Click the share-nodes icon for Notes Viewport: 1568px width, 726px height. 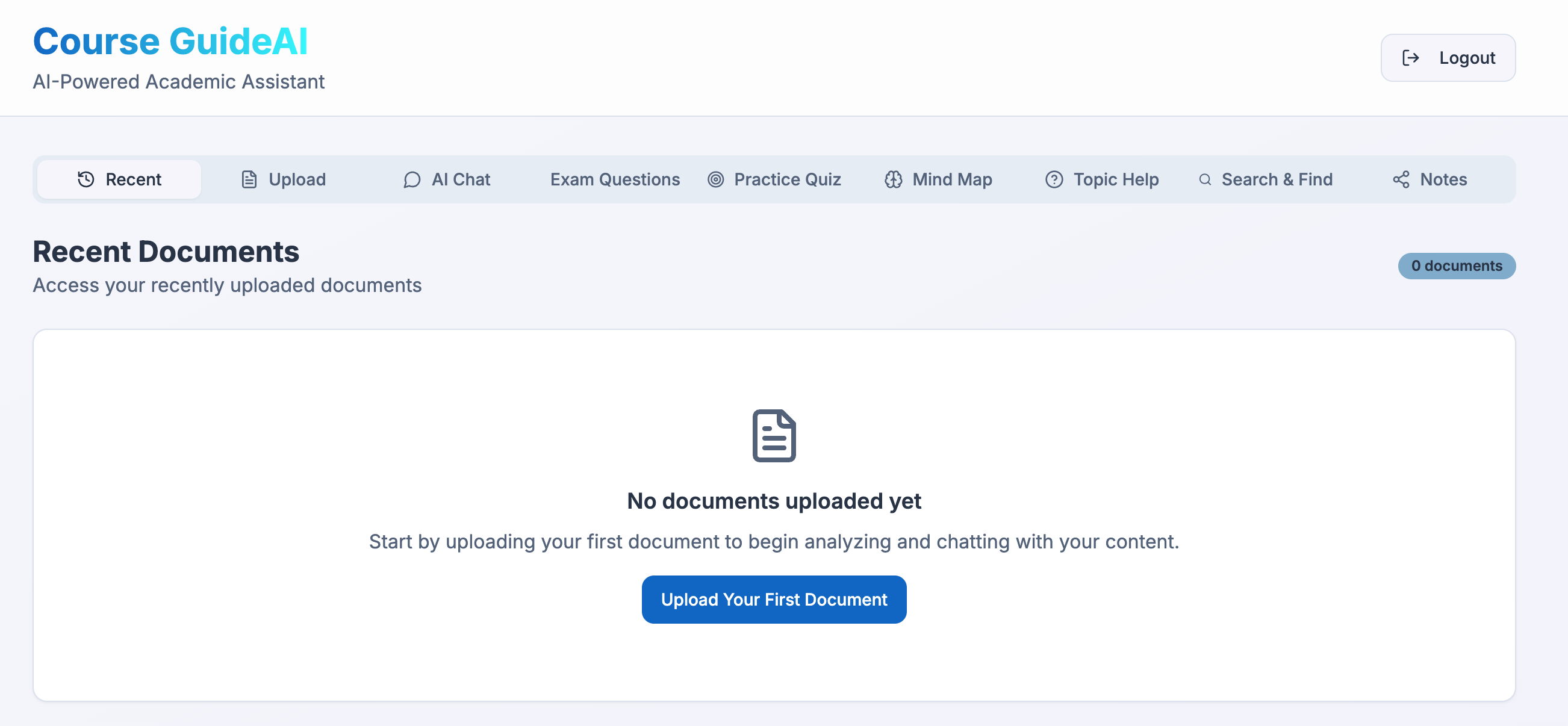[1401, 179]
